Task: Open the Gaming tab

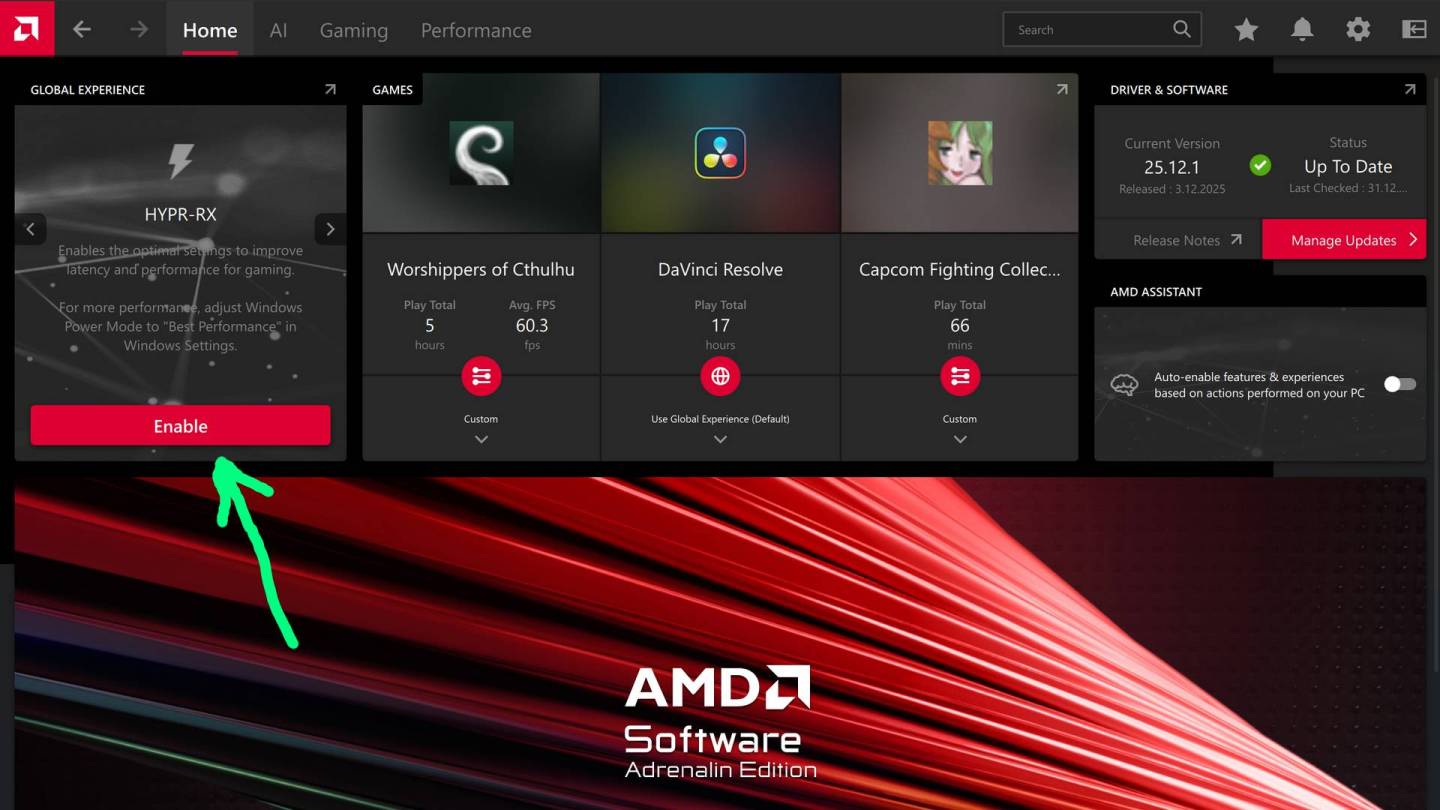Action: [354, 30]
